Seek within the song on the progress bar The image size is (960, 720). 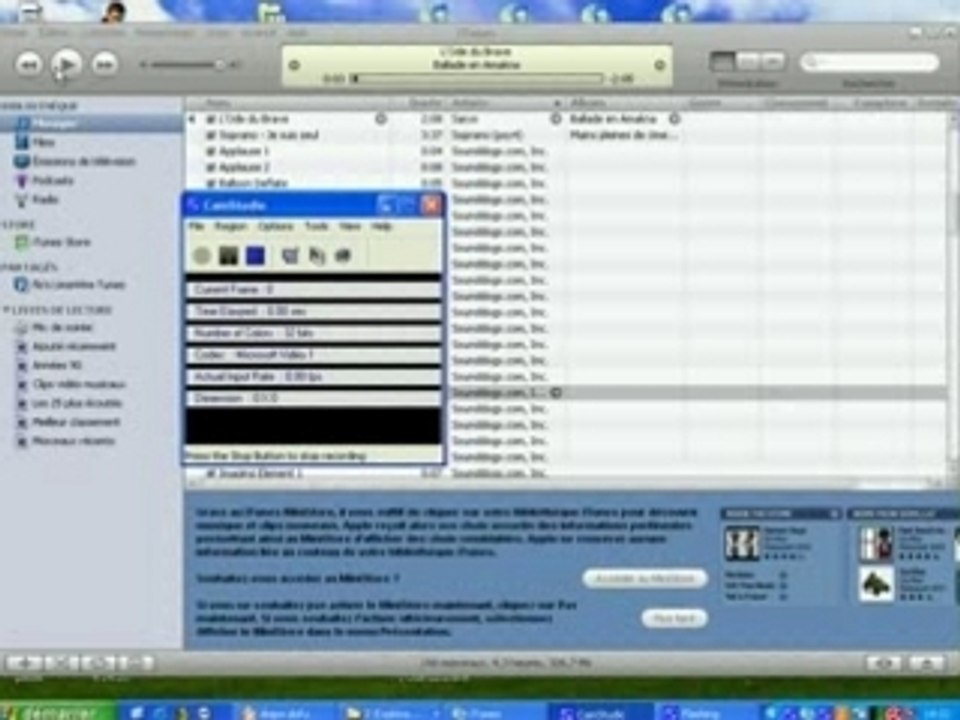tap(478, 78)
